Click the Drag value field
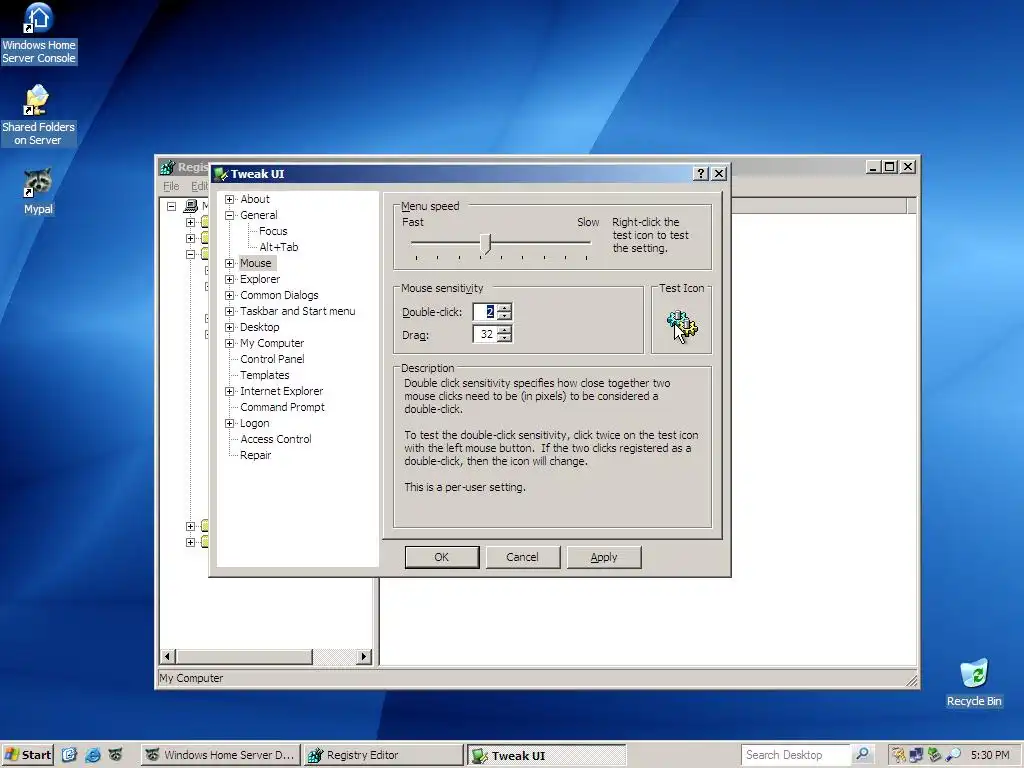The image size is (1024, 768). (485, 334)
